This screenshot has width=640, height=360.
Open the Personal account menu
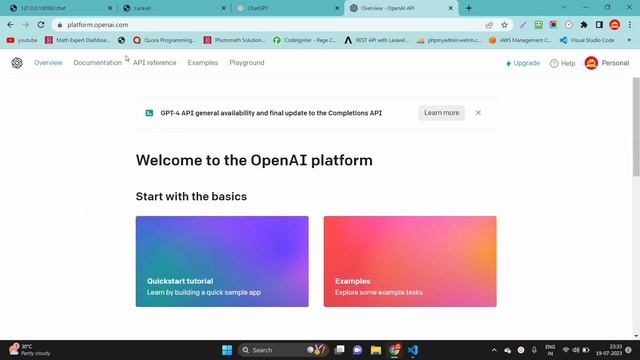coord(607,63)
